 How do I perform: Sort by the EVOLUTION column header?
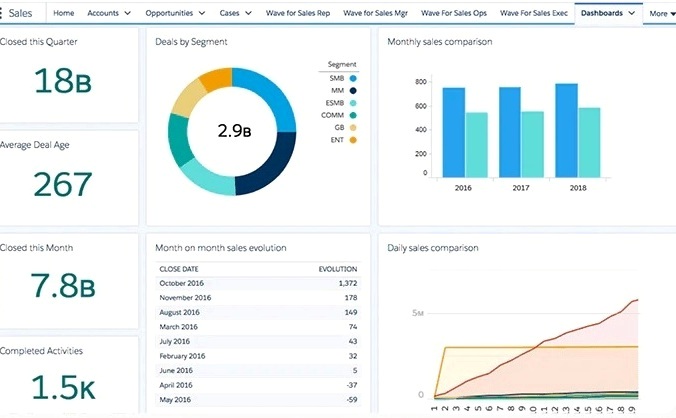[338, 269]
